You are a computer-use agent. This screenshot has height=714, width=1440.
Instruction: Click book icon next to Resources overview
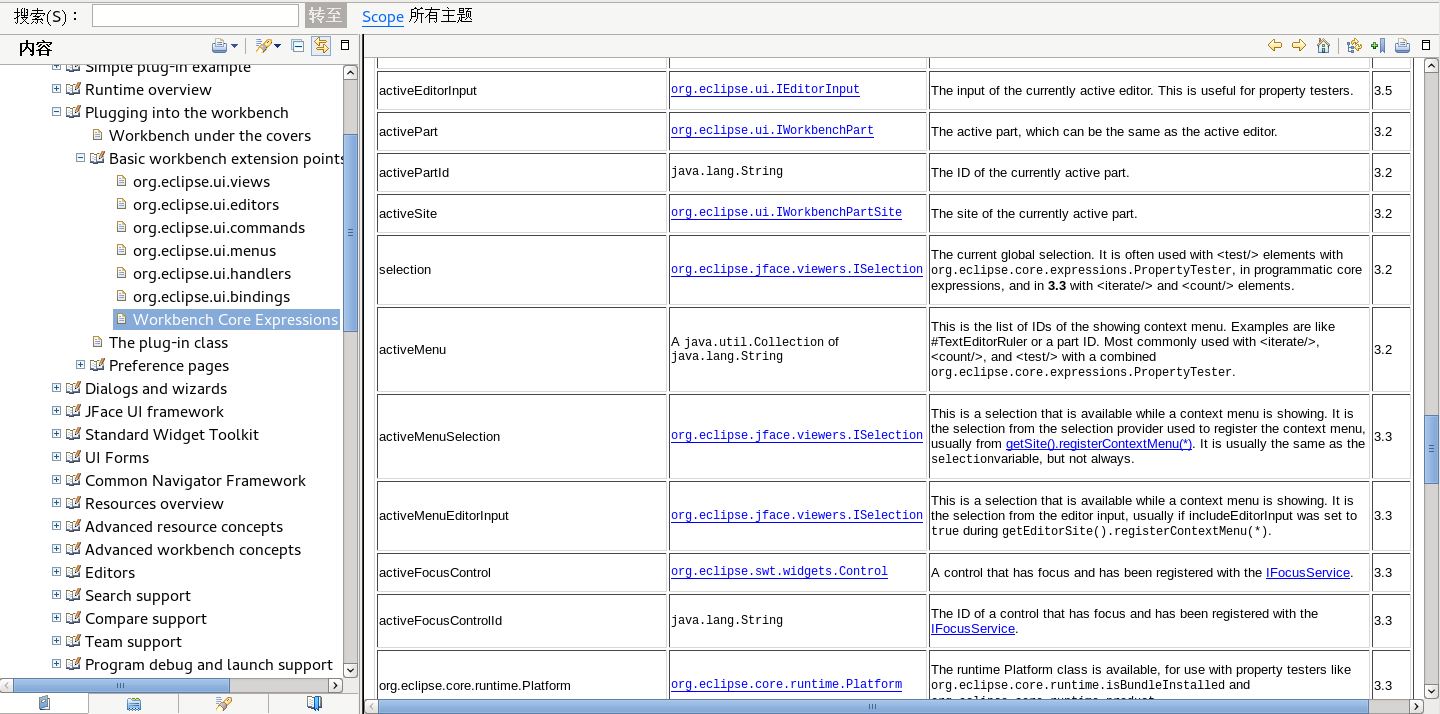pos(73,503)
